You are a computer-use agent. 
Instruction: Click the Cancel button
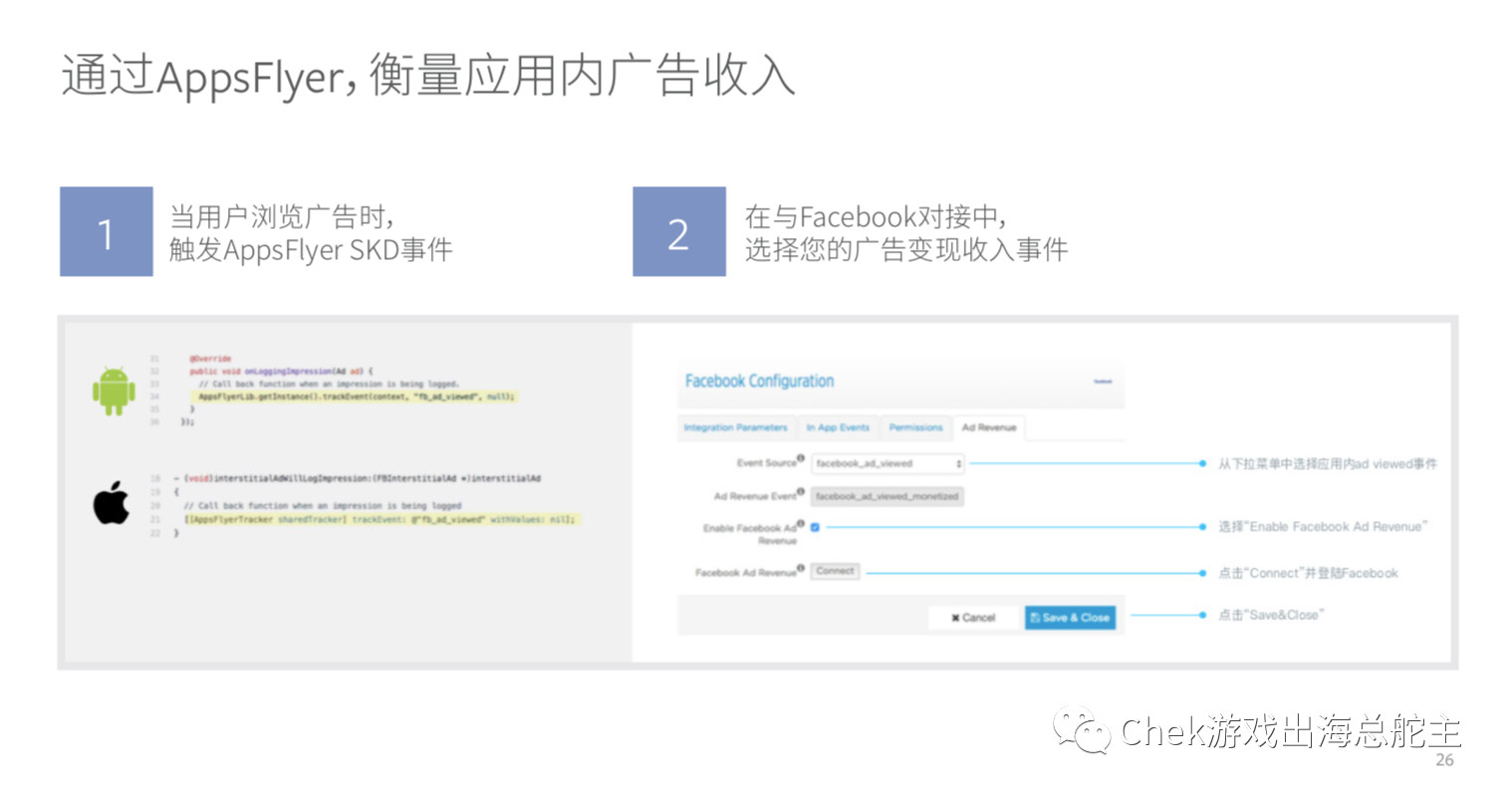coord(973,618)
